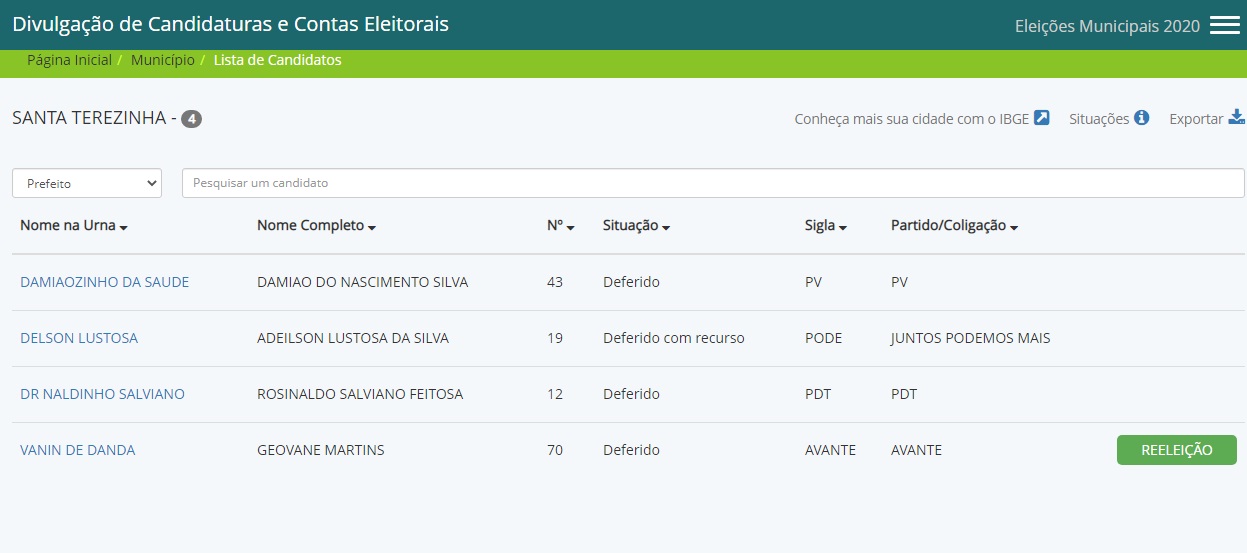The image size is (1247, 553).
Task: Sort by Nome na Urna column
Action: click(x=74, y=226)
